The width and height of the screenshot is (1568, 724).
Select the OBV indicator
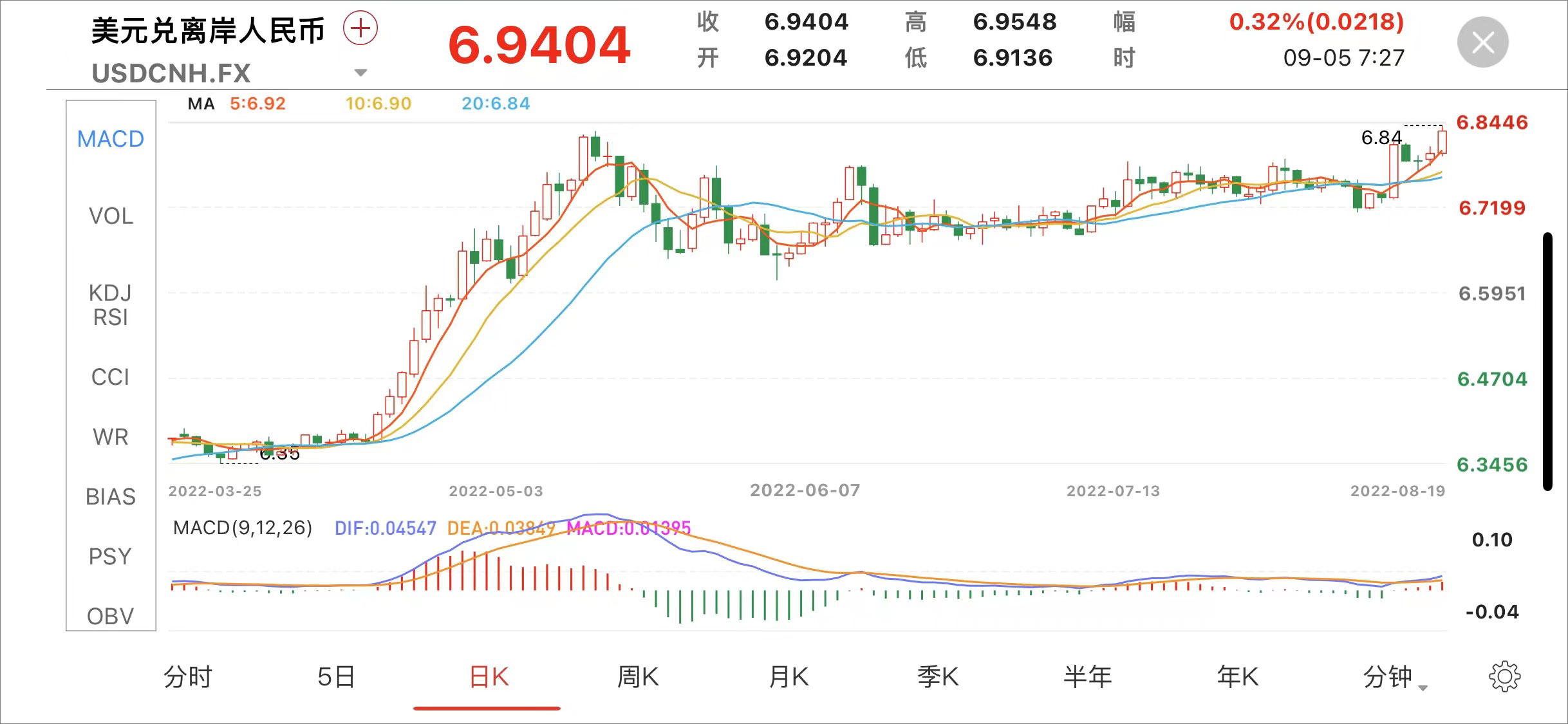pos(111,616)
